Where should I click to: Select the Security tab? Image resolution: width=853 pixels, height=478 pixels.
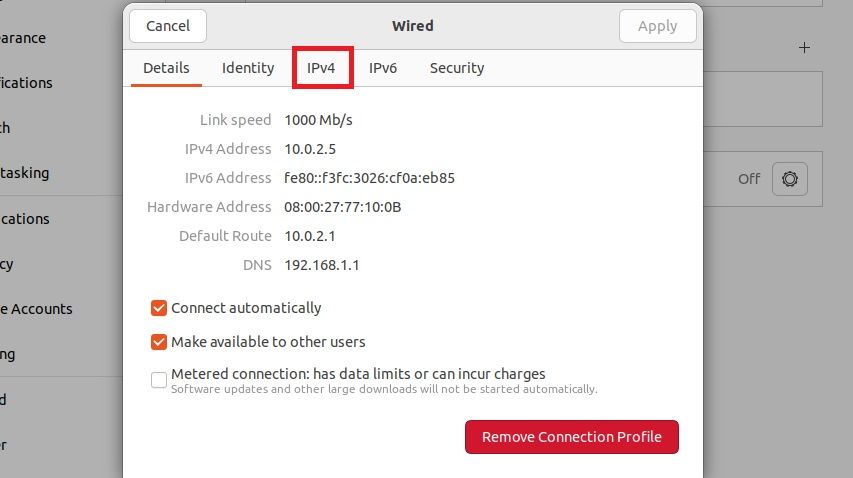tap(457, 68)
